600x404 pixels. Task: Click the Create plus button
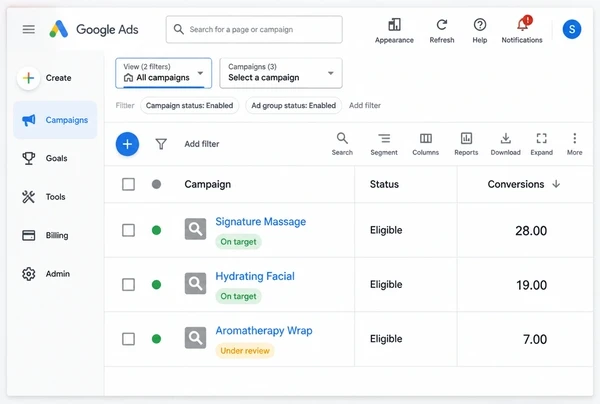29,78
